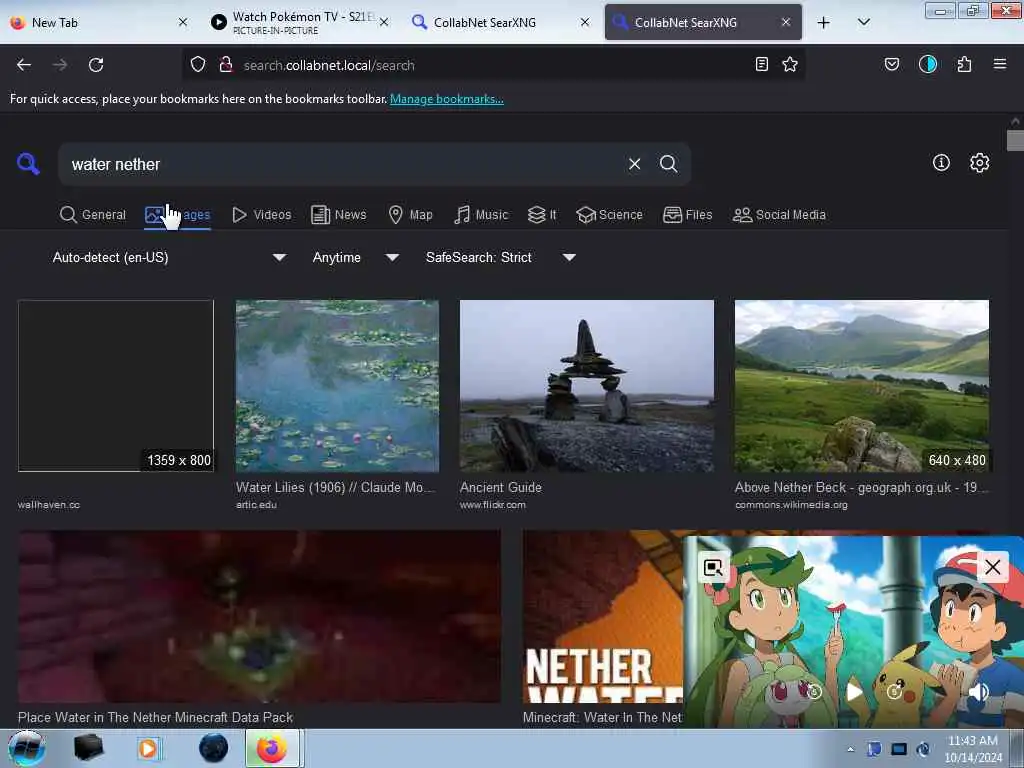Show hidden system tray icons
Viewport: 1024px width, 768px height.
(850, 749)
